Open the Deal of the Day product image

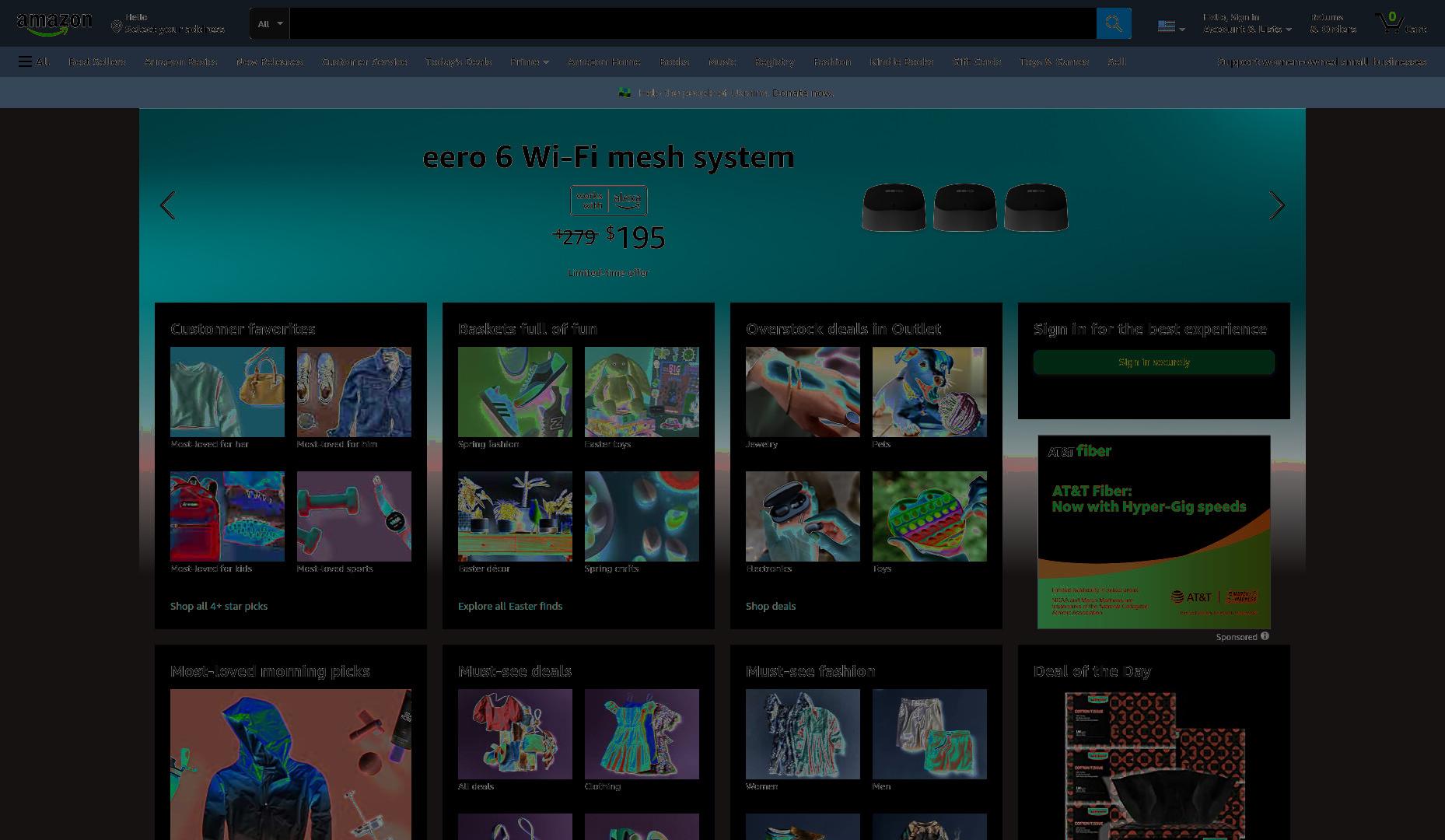pyautogui.click(x=1154, y=765)
